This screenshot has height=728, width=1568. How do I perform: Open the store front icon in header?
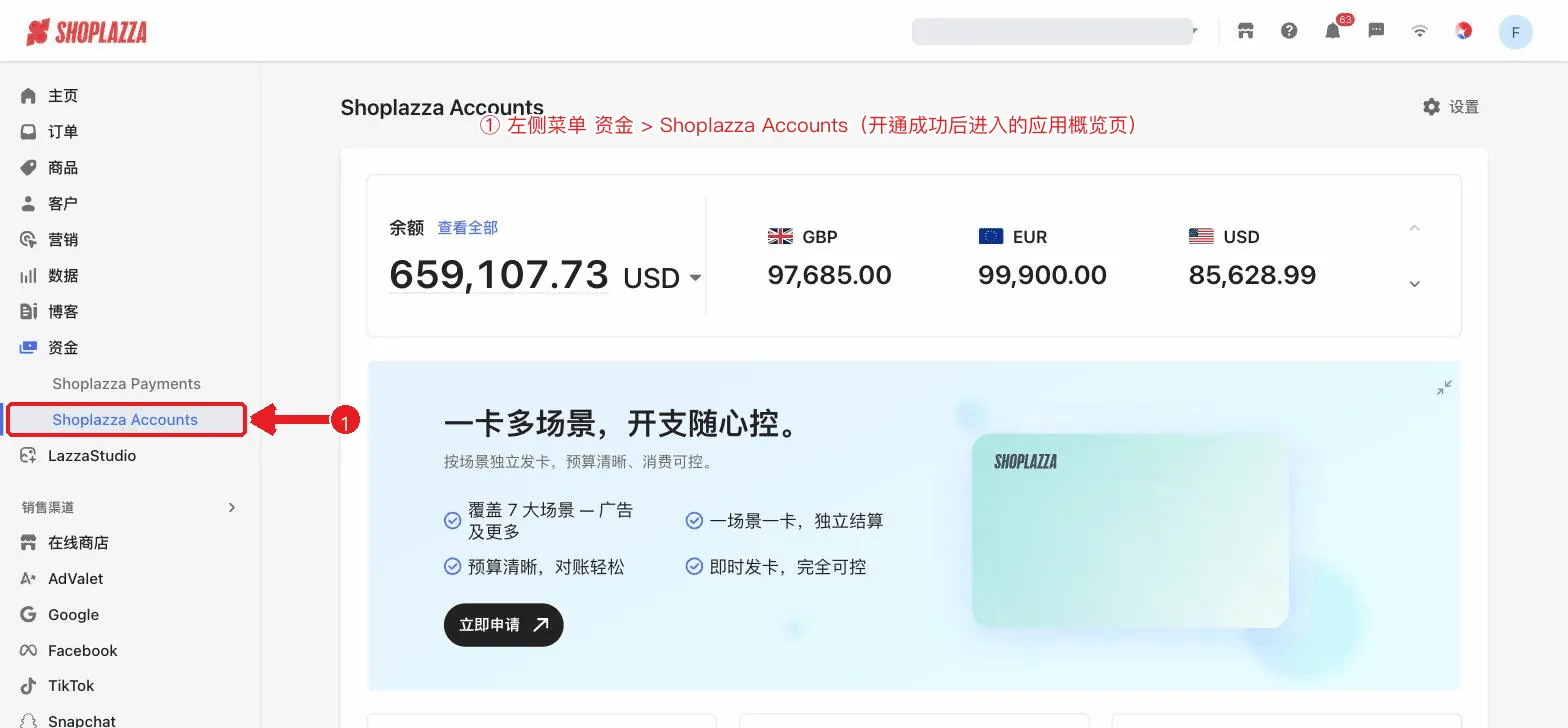click(x=1245, y=31)
